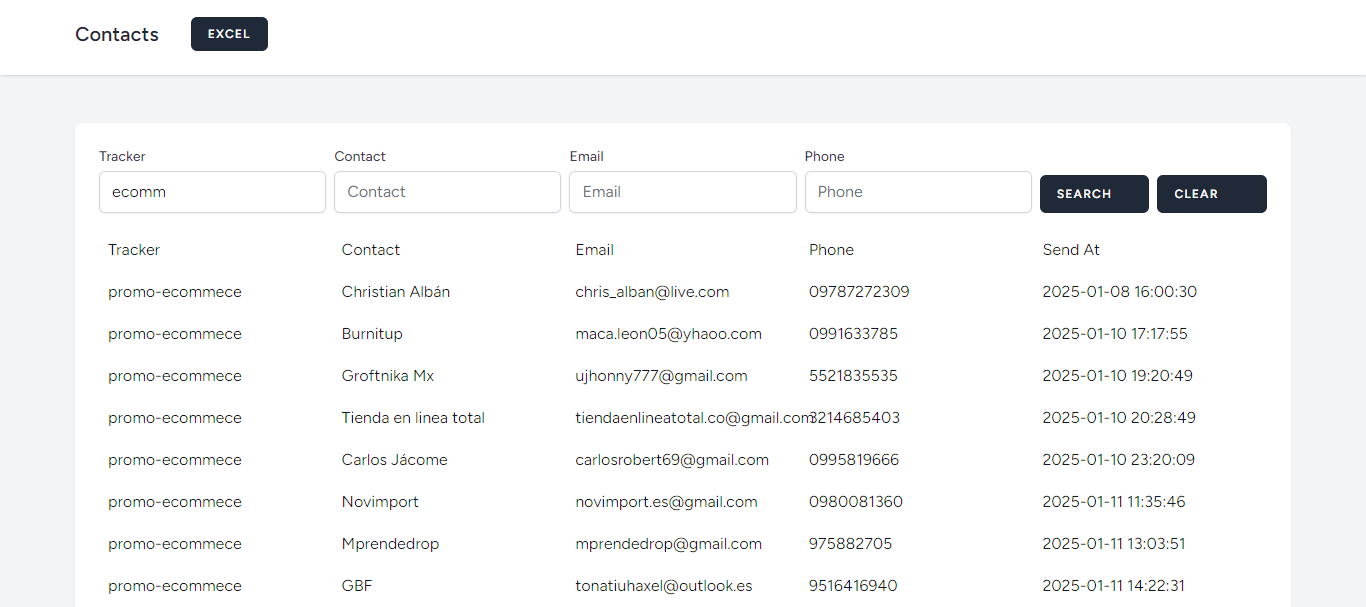The image size is (1366, 607).
Task: Click email mprendedrop@gmail.com
Action: point(669,544)
